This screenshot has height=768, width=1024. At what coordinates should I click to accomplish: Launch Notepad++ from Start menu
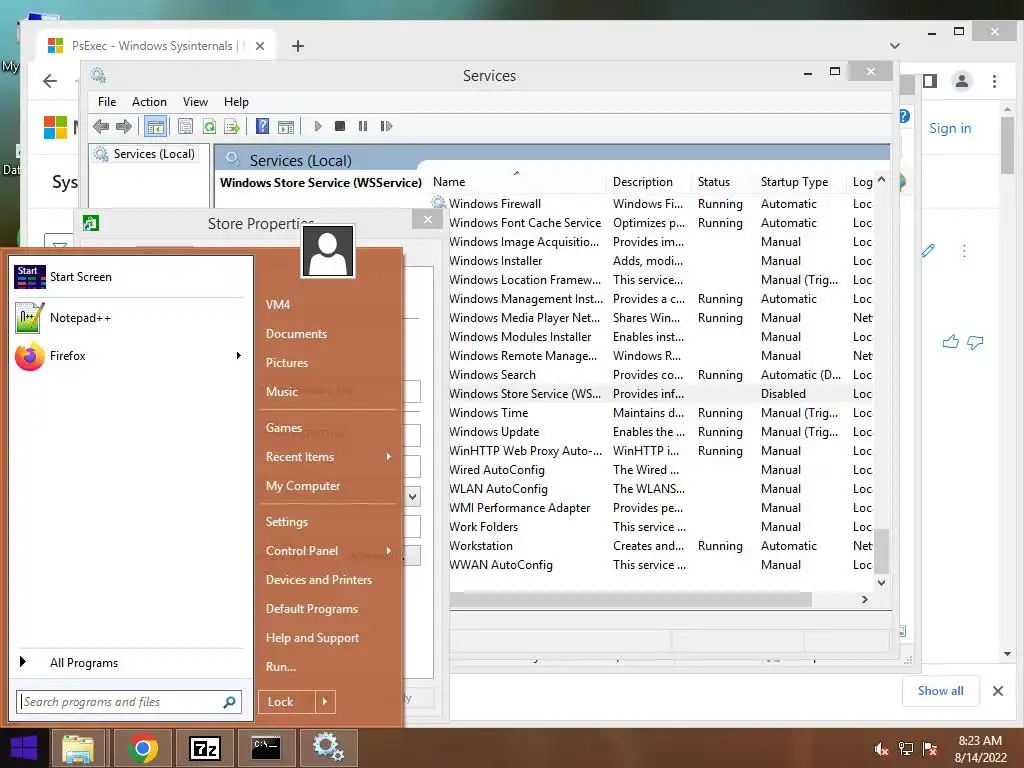tap(129, 318)
